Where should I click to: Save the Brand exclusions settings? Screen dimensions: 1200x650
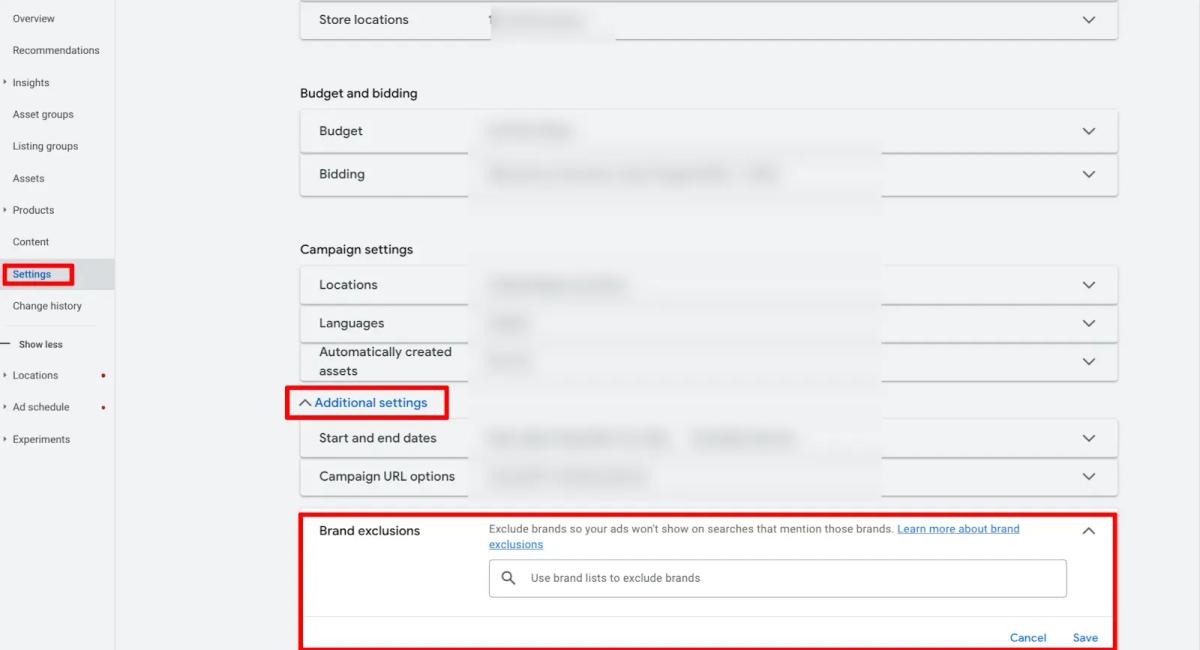coord(1085,638)
